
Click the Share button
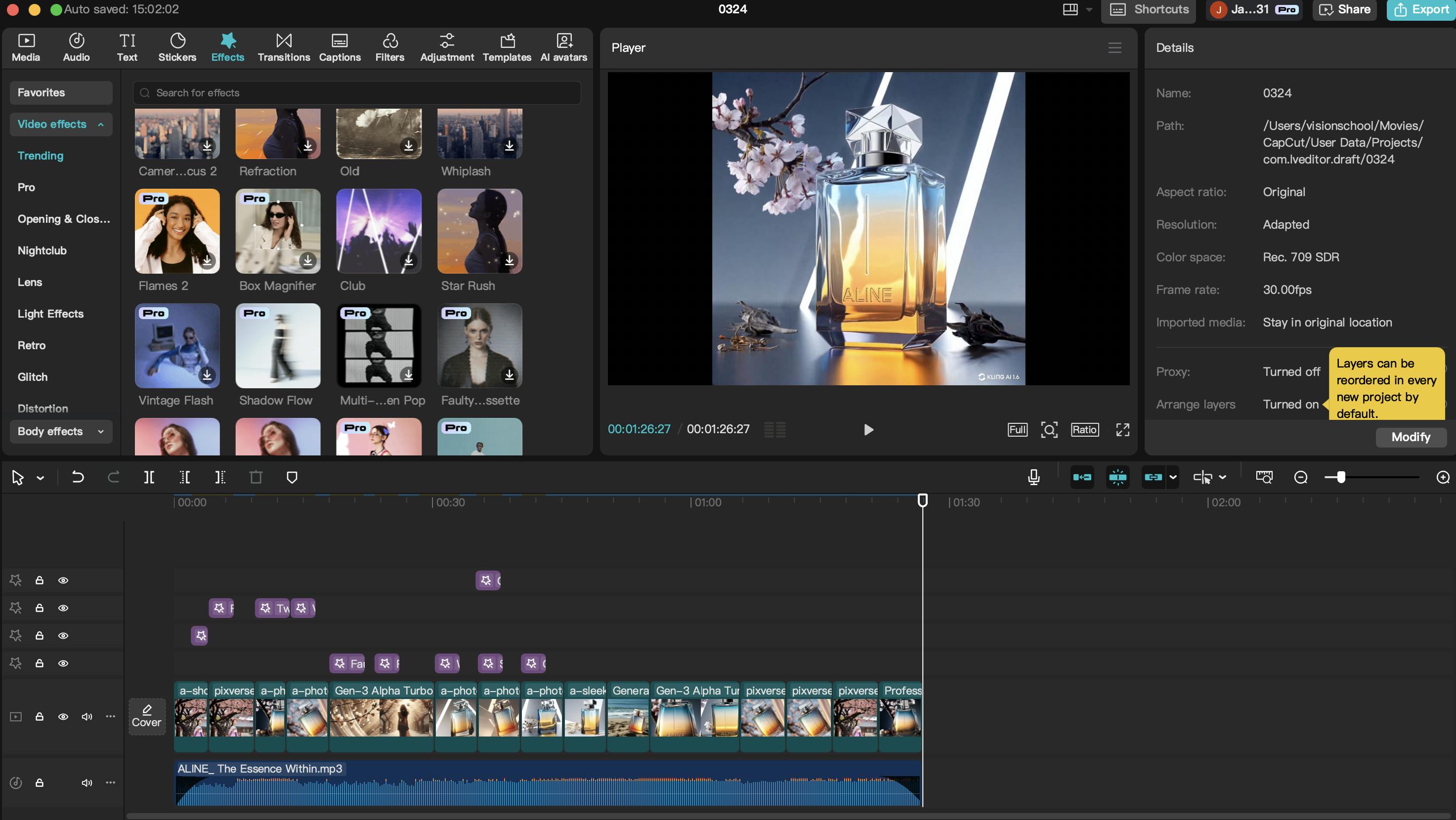point(1344,9)
